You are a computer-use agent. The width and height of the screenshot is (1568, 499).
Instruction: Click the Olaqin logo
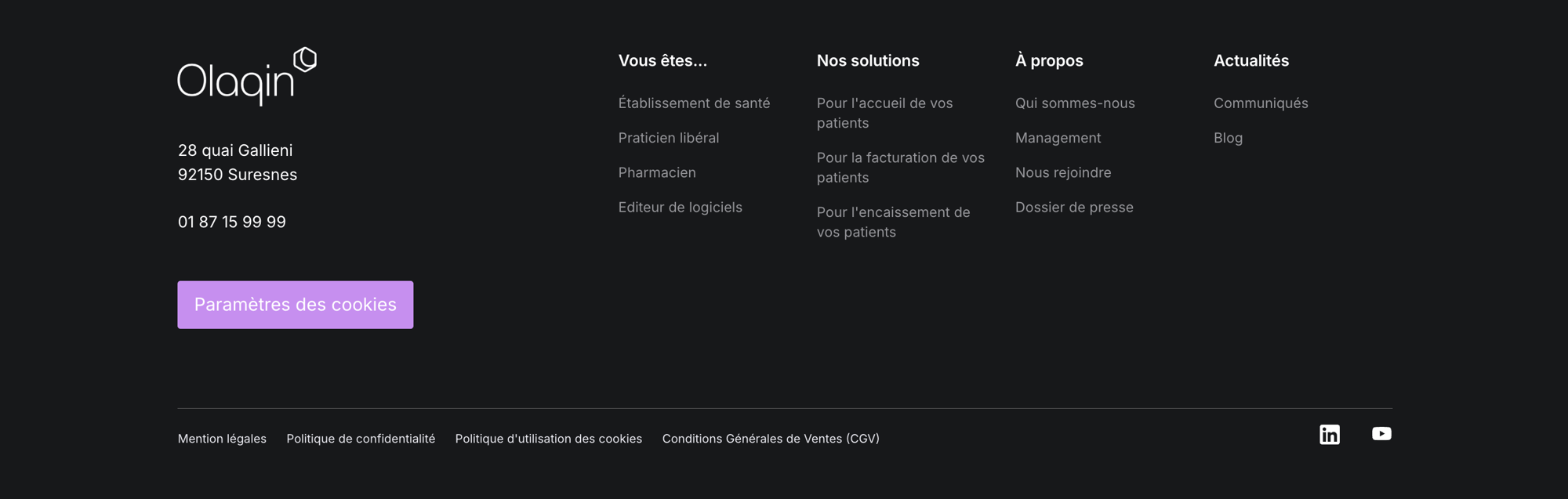tap(246, 76)
